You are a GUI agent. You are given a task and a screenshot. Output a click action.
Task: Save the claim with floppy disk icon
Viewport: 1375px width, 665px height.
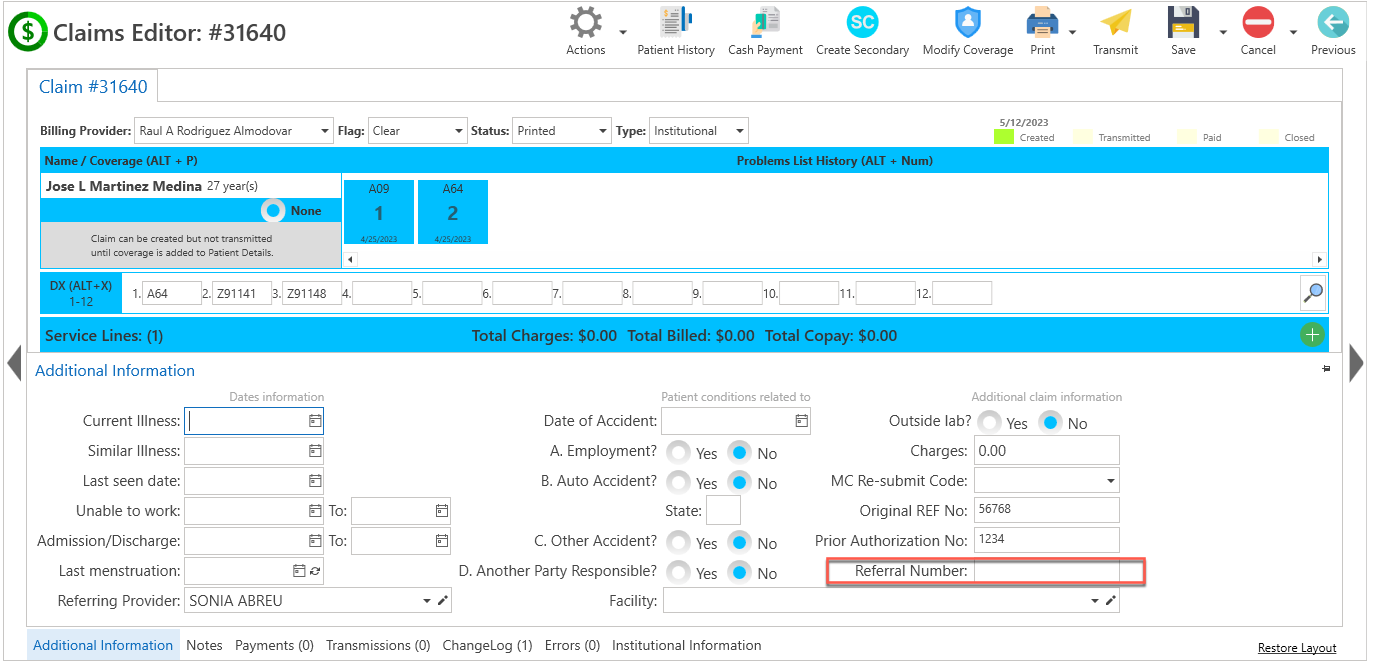click(x=1183, y=23)
